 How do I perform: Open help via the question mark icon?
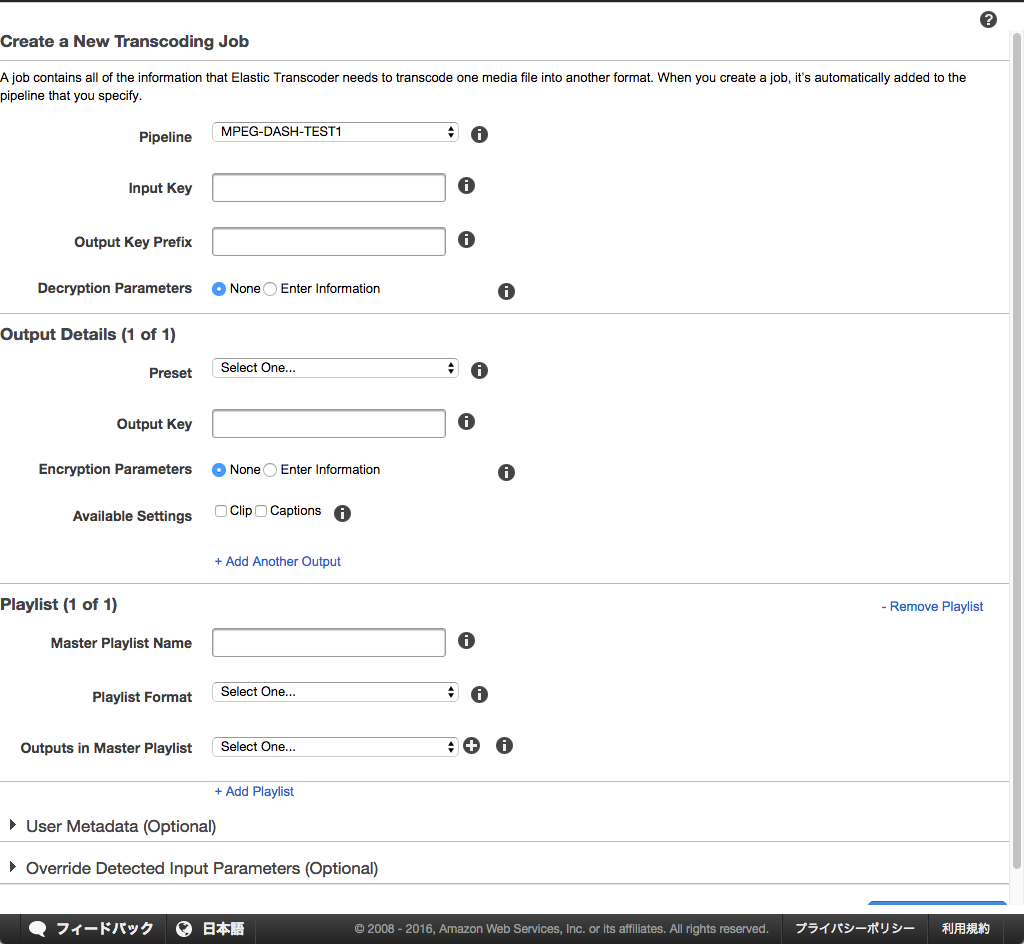[x=988, y=19]
